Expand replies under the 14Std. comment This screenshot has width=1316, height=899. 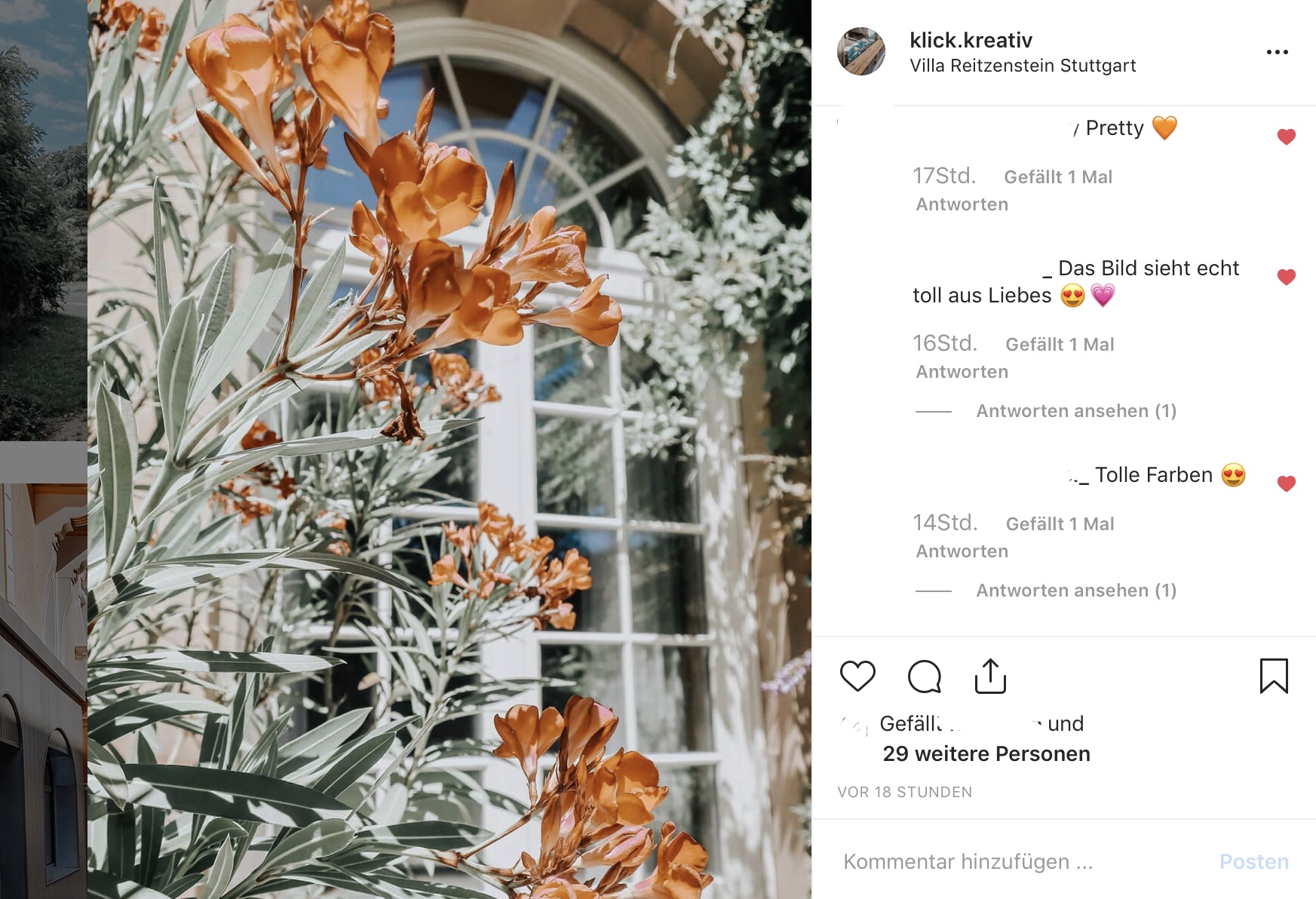(x=1076, y=591)
